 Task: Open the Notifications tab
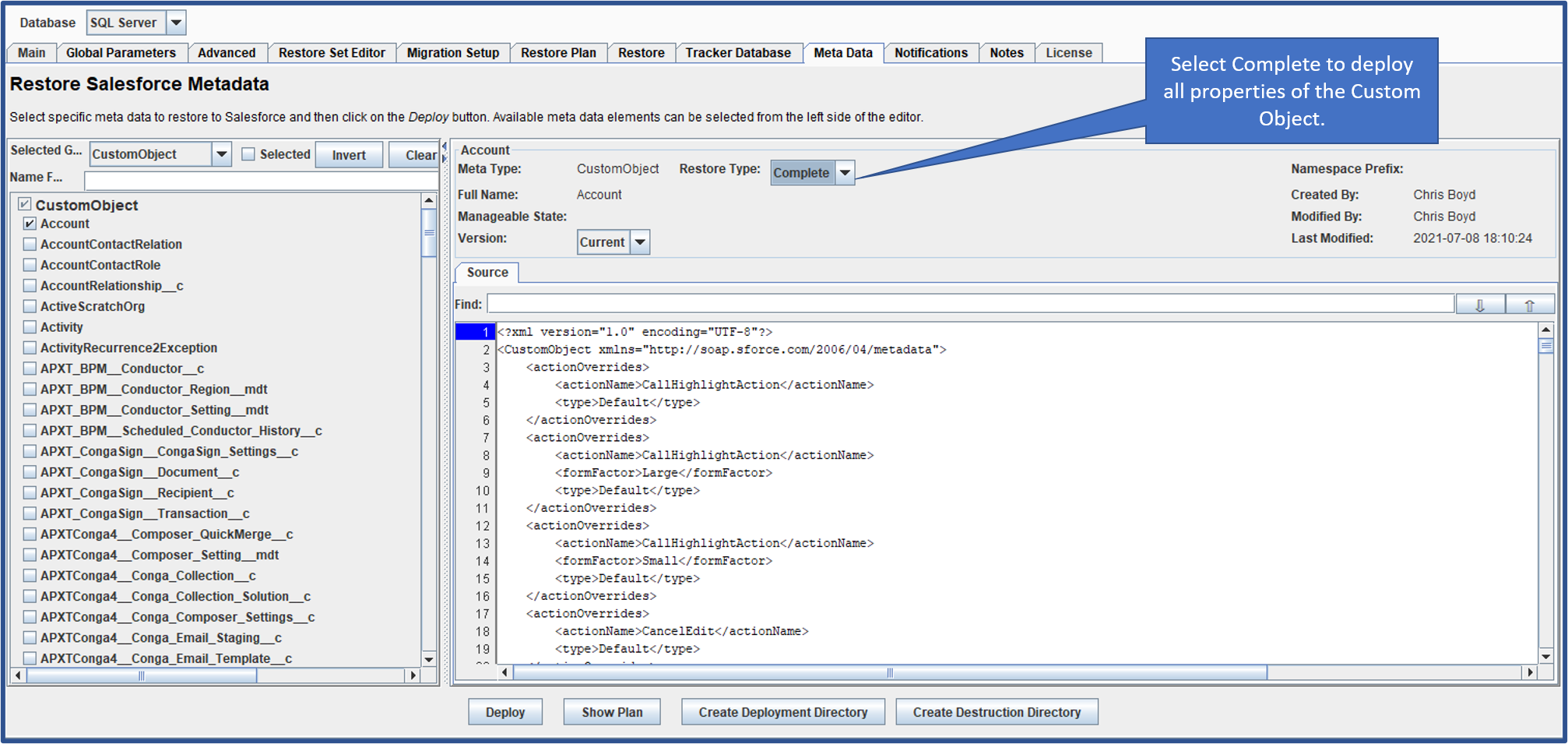coord(931,53)
